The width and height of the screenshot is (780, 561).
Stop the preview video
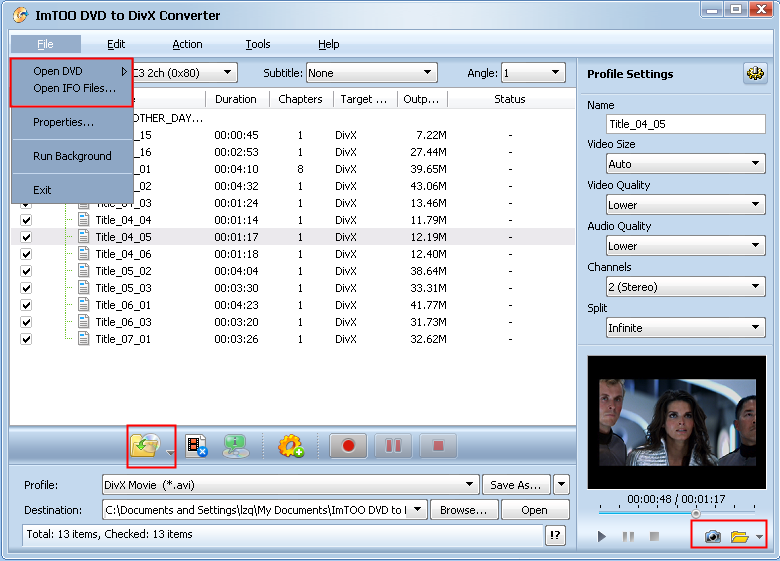[x=655, y=537]
